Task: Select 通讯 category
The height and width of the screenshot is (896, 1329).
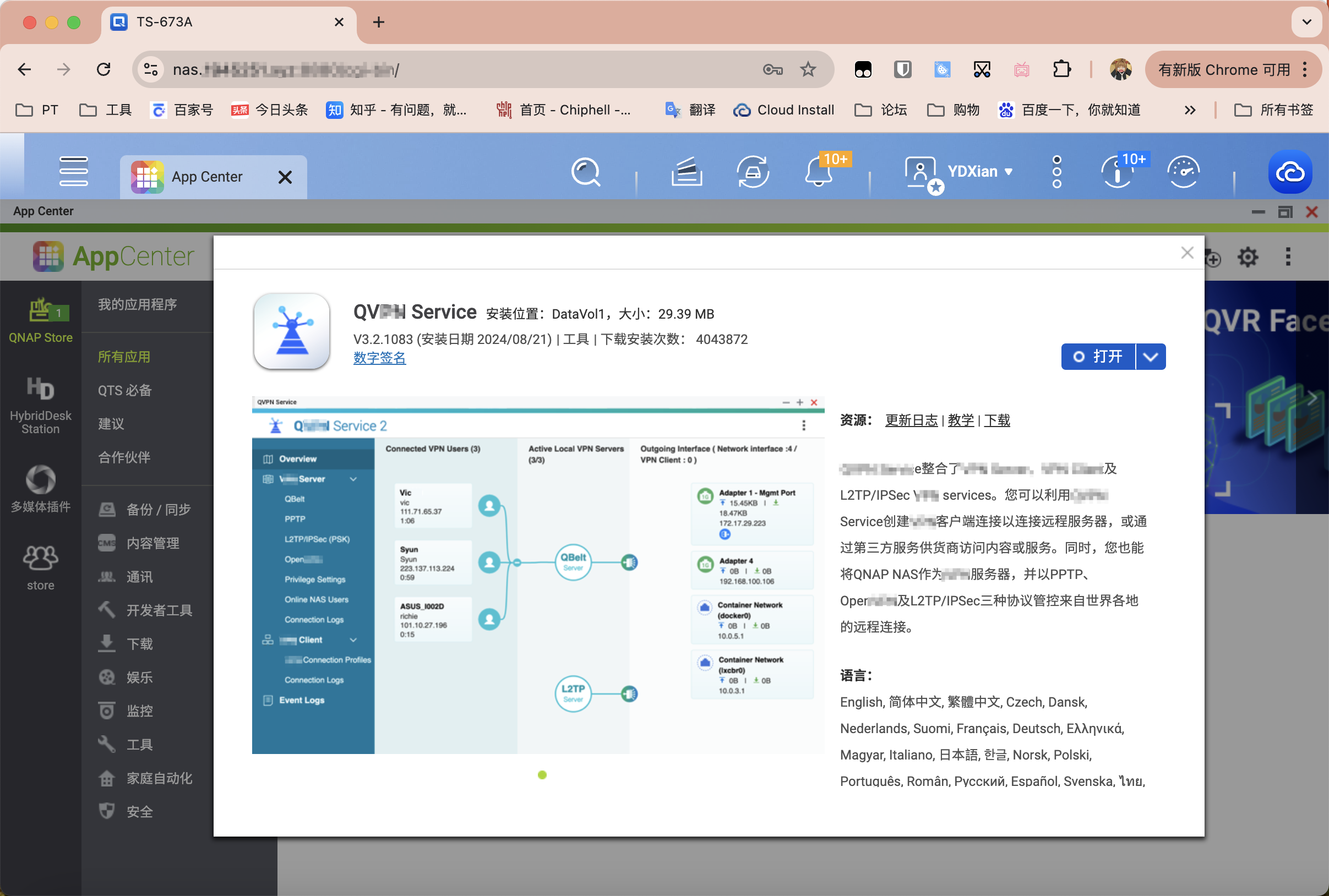Action: point(126,577)
